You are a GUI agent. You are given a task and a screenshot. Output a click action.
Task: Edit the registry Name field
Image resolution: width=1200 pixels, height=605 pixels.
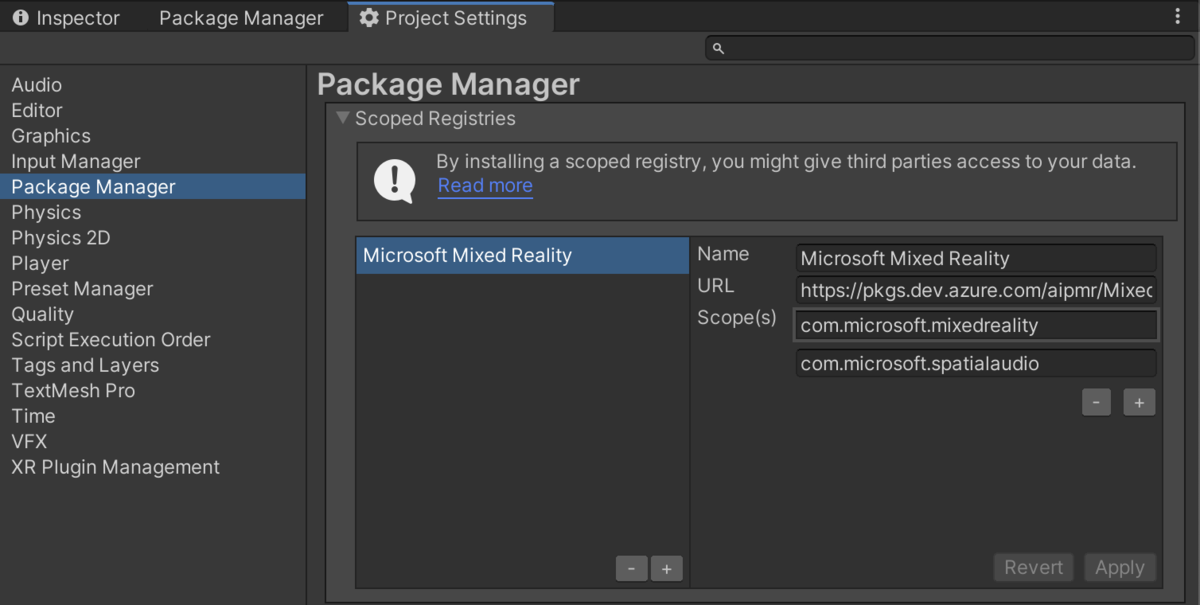pyautogui.click(x=976, y=258)
